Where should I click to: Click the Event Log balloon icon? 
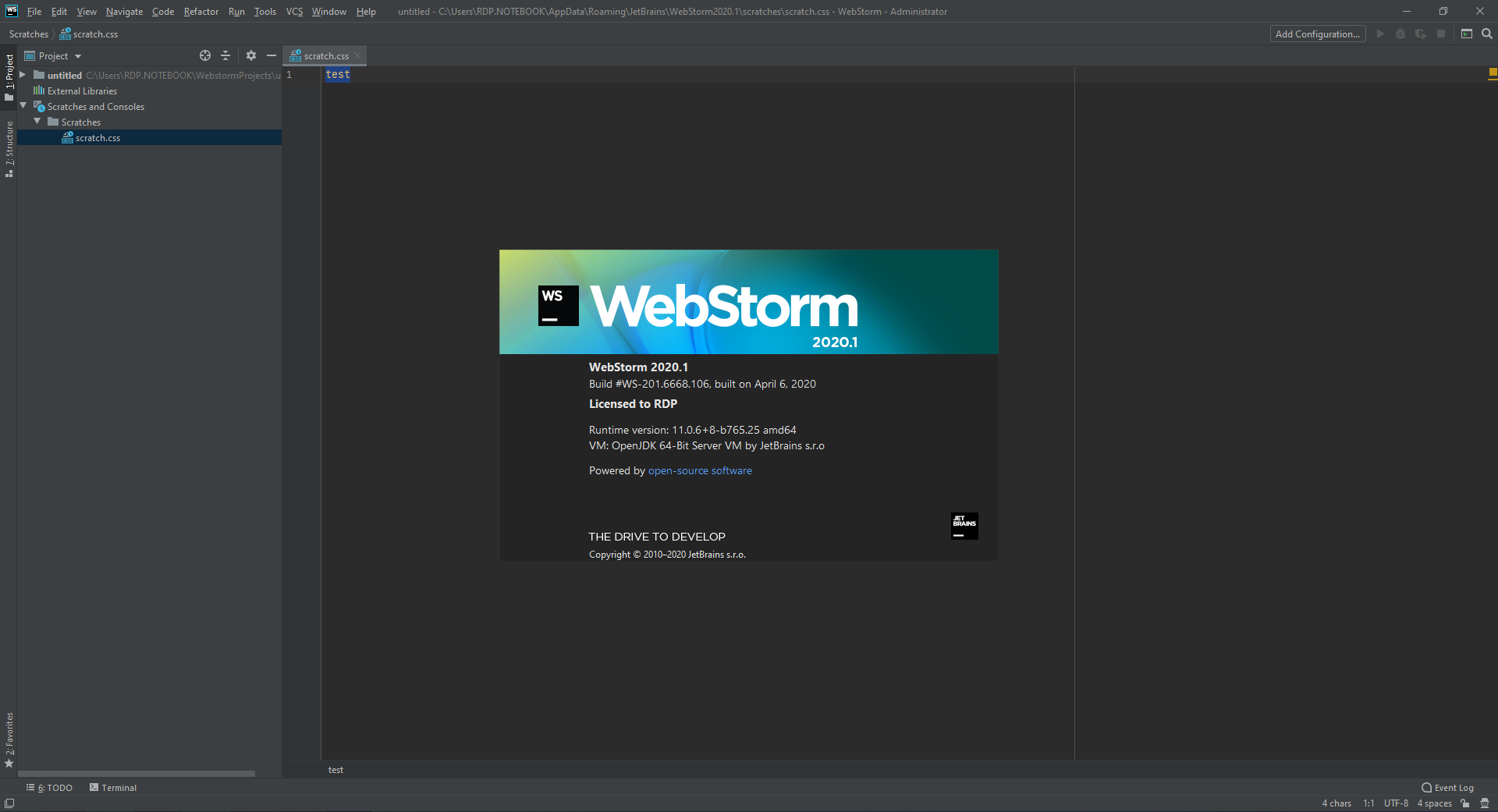tap(1425, 788)
